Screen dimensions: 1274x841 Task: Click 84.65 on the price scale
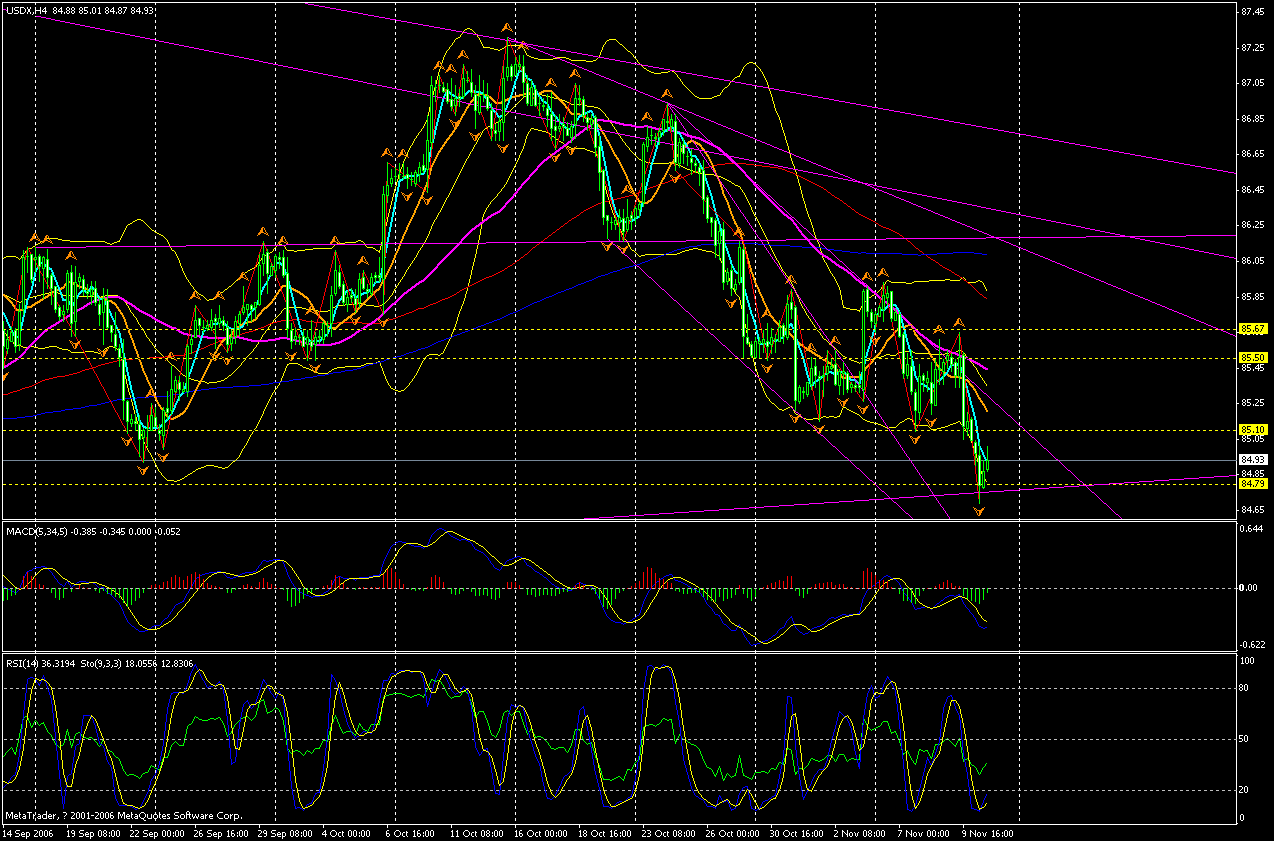(x=1253, y=509)
